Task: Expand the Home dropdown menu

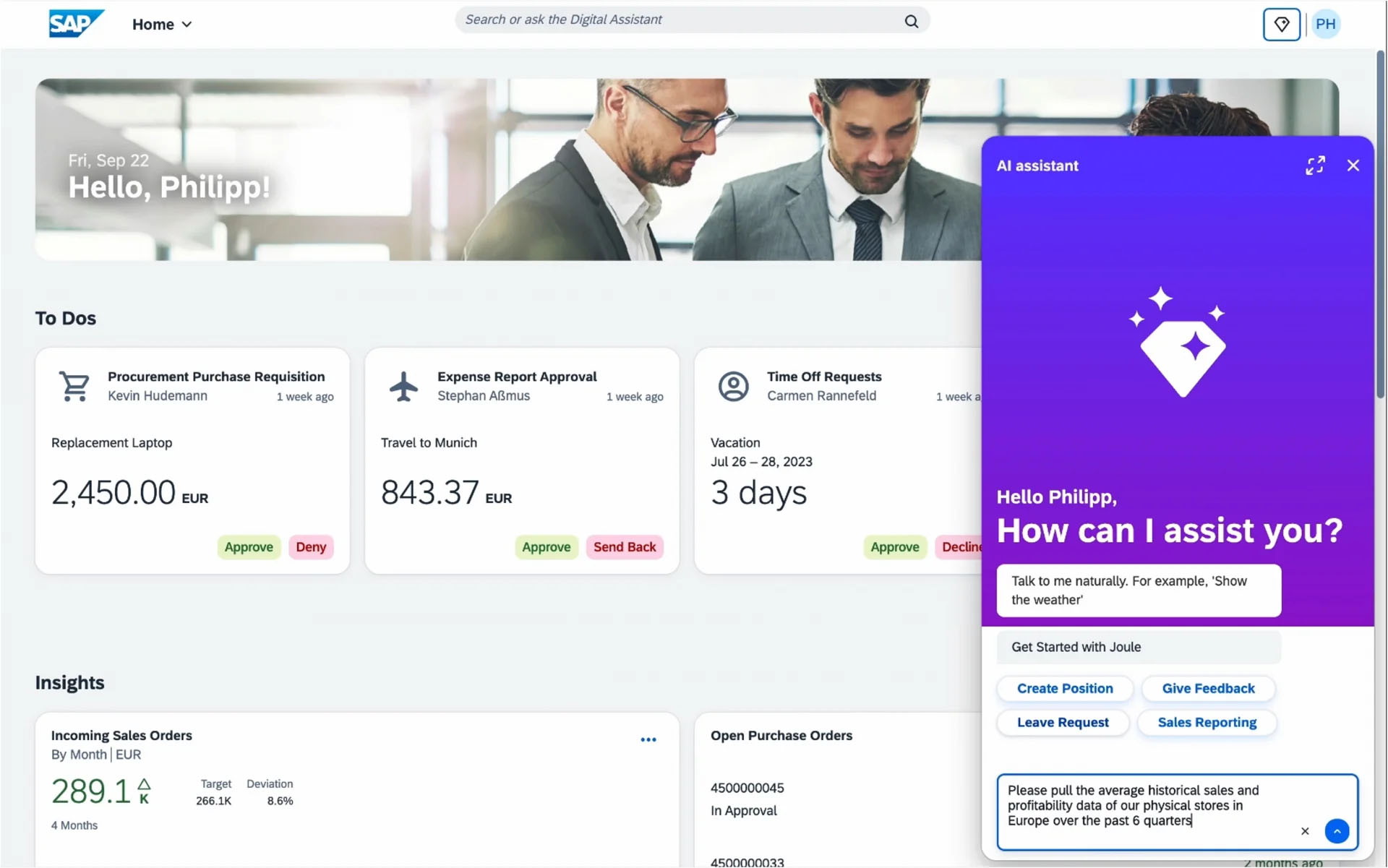Action: pos(162,25)
